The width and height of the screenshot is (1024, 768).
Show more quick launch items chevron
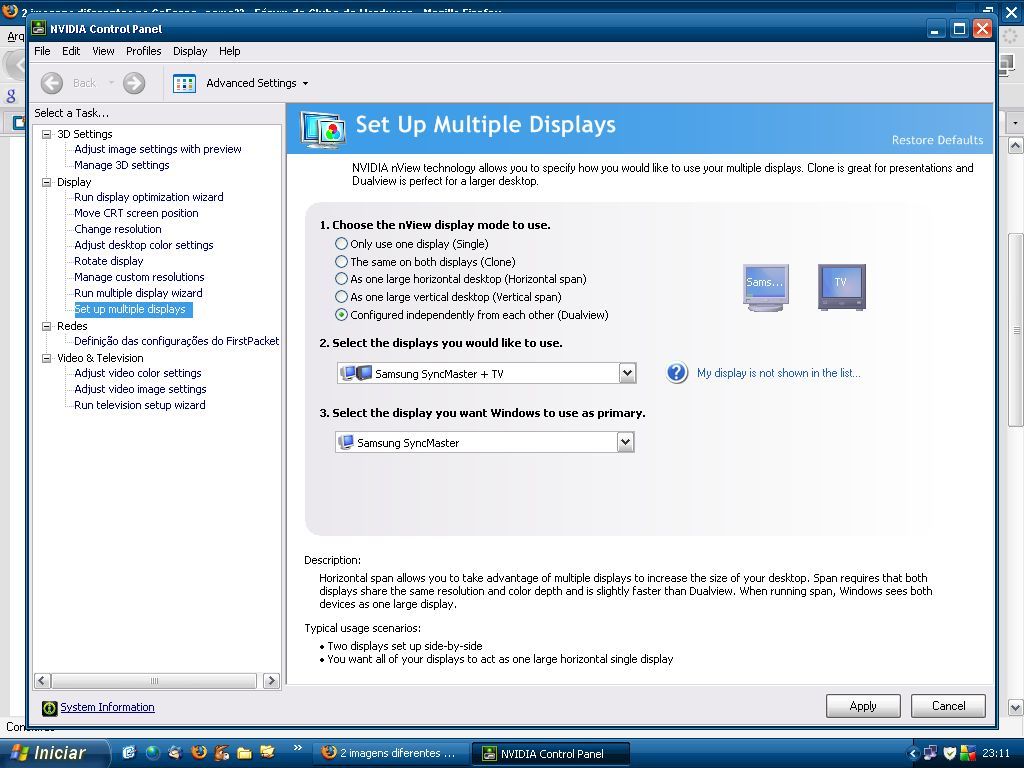tap(298, 748)
